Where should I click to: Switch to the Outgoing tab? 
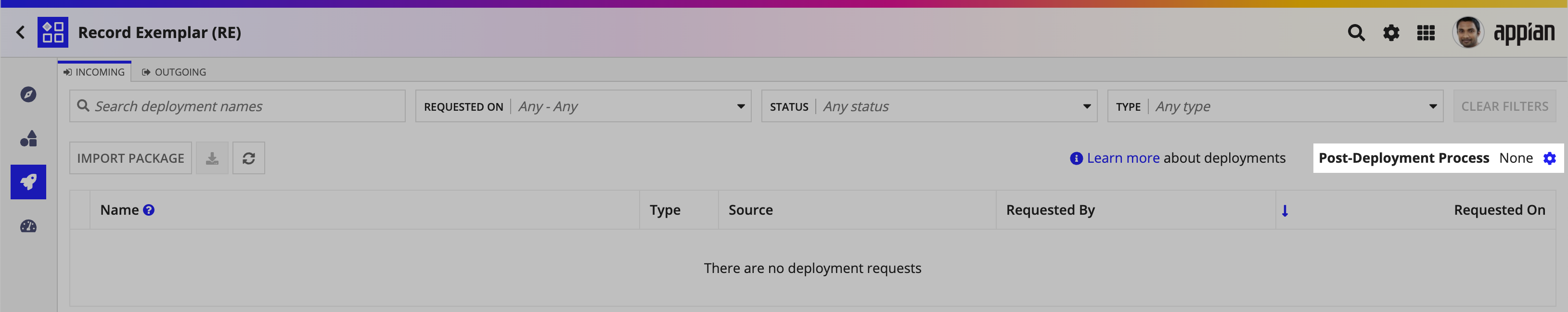pos(174,72)
